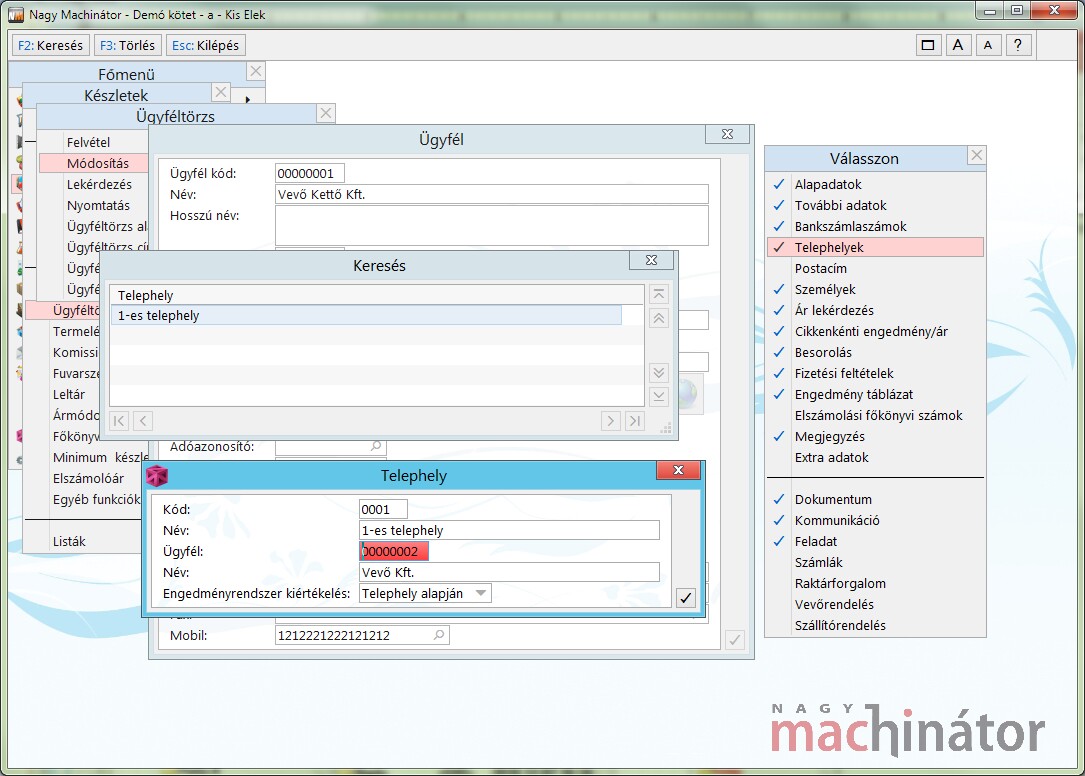Select Postacím from Válasszon menu
The width and height of the screenshot is (1085, 776).
[820, 268]
